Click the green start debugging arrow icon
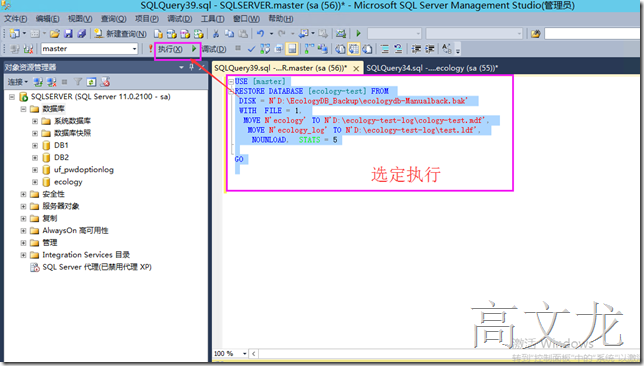The image size is (644, 366). 358,34
